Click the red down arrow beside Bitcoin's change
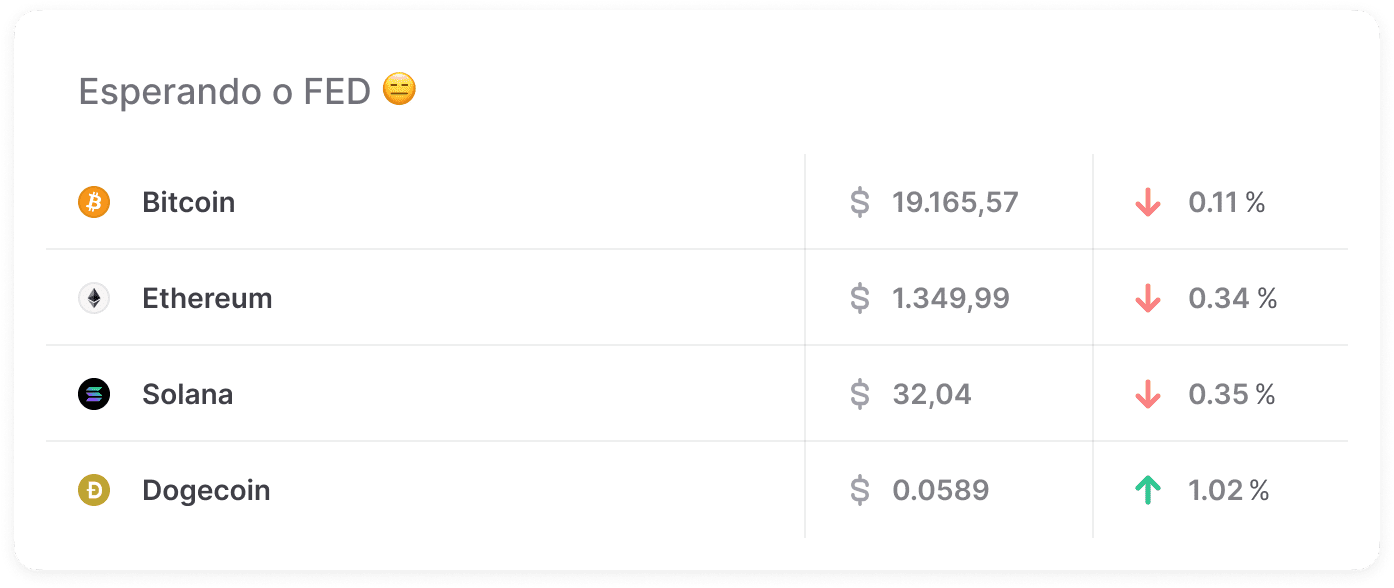 tap(1148, 201)
